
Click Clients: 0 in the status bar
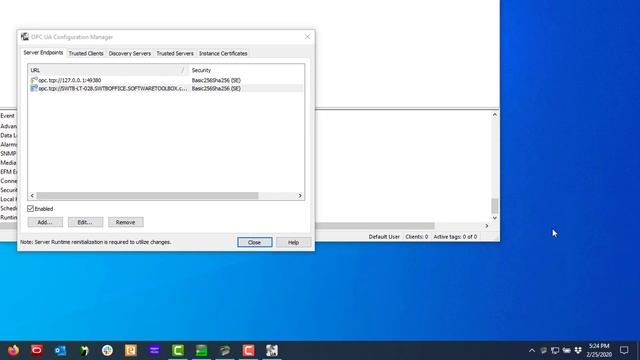point(416,237)
